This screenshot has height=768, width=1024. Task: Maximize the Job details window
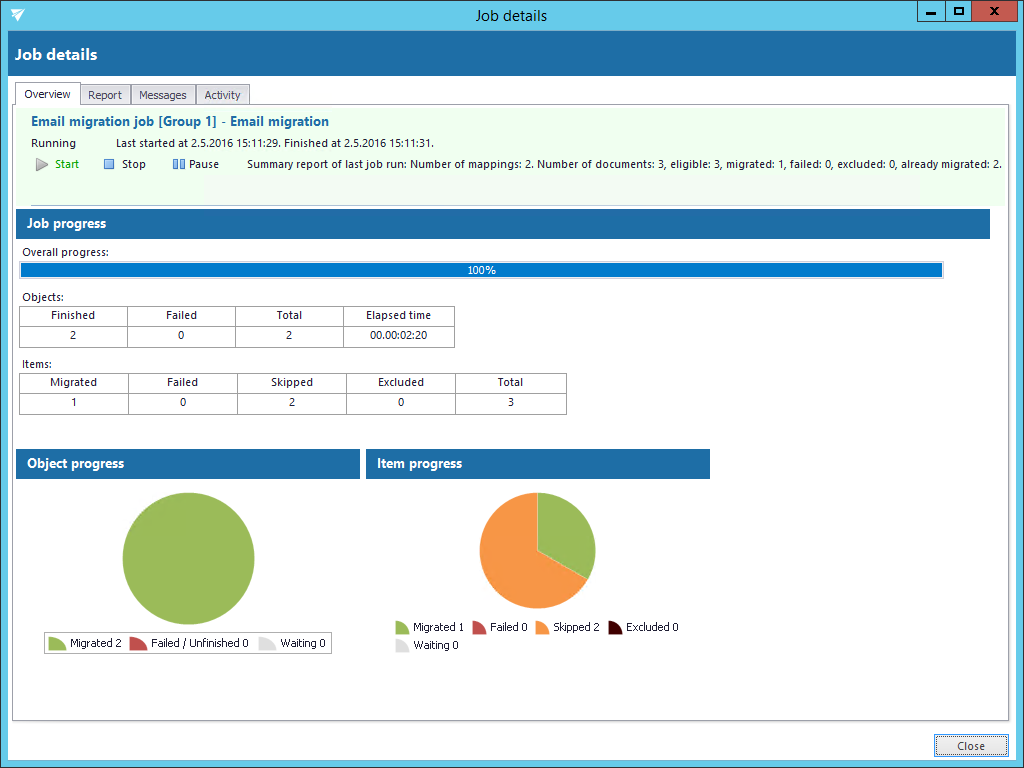[959, 12]
